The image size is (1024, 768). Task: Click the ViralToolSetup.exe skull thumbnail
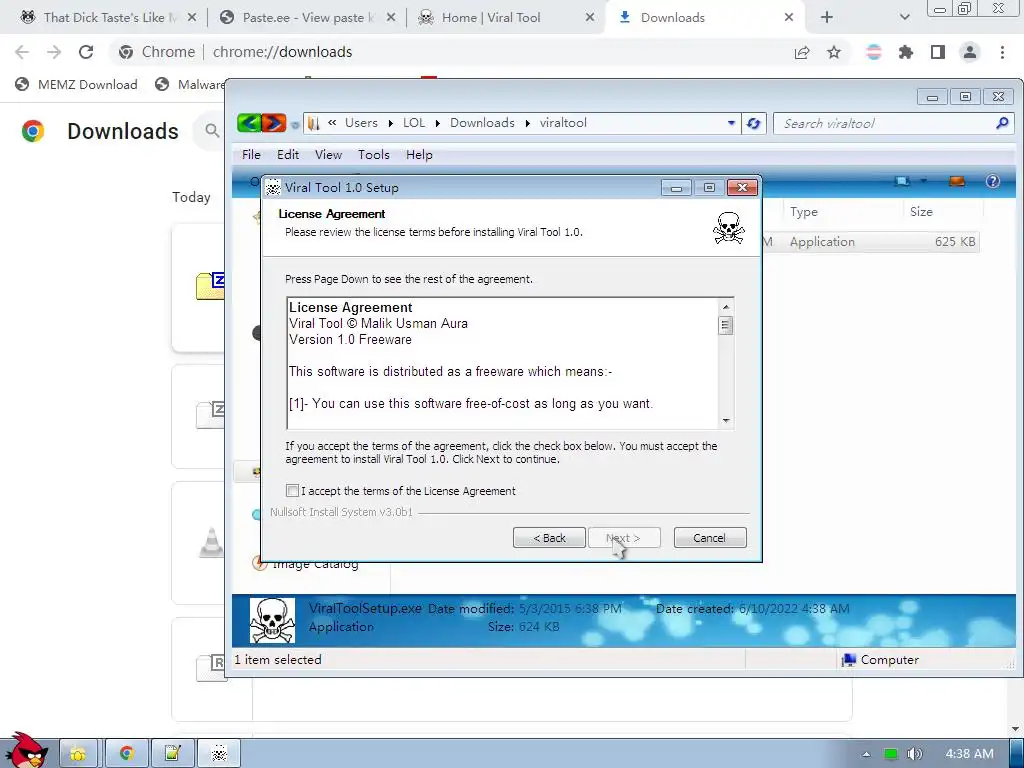[272, 620]
